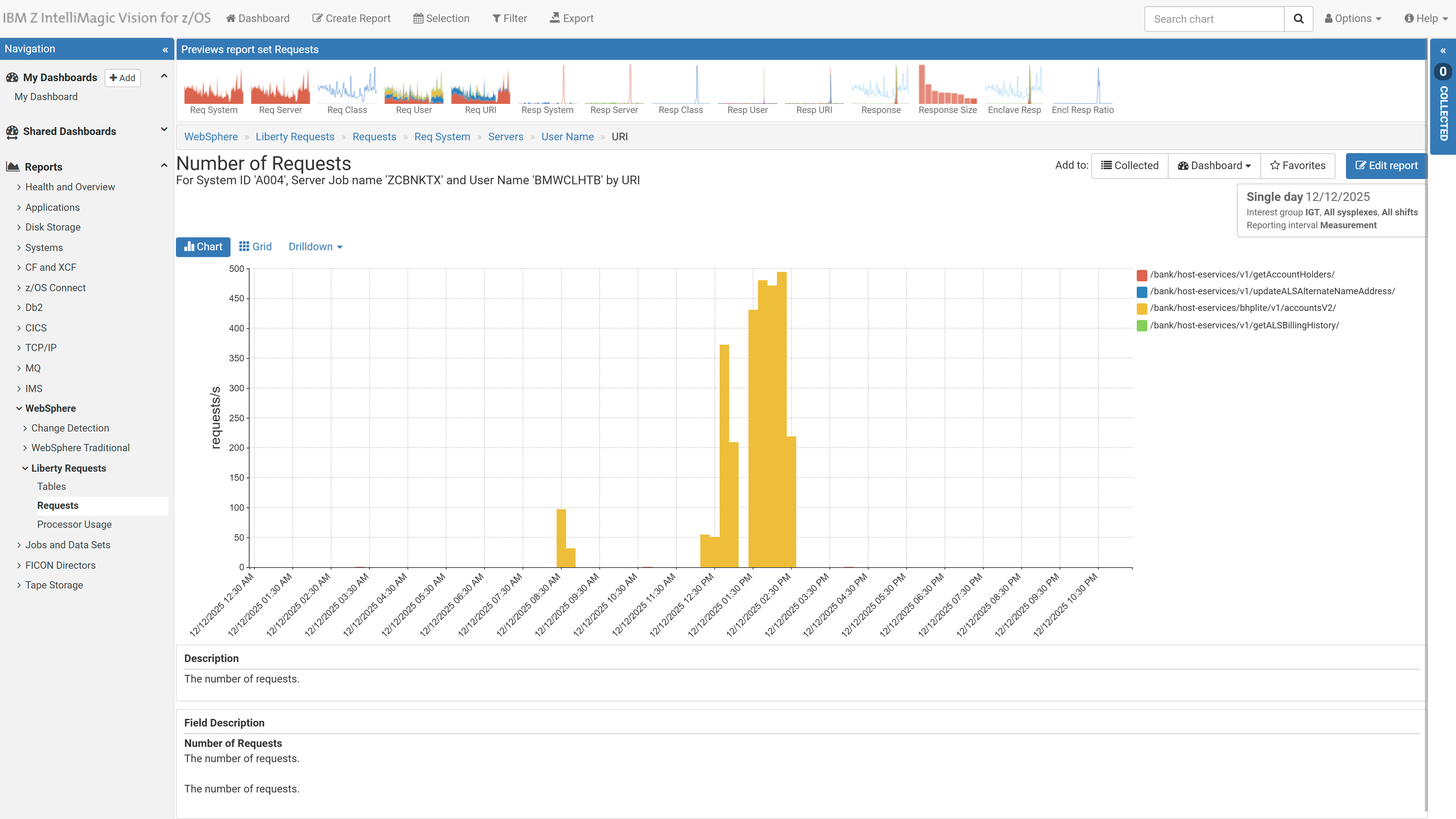Screen dimensions: 1456x819
Task: Expand the Disk Storage tree node
Action: 53,227
